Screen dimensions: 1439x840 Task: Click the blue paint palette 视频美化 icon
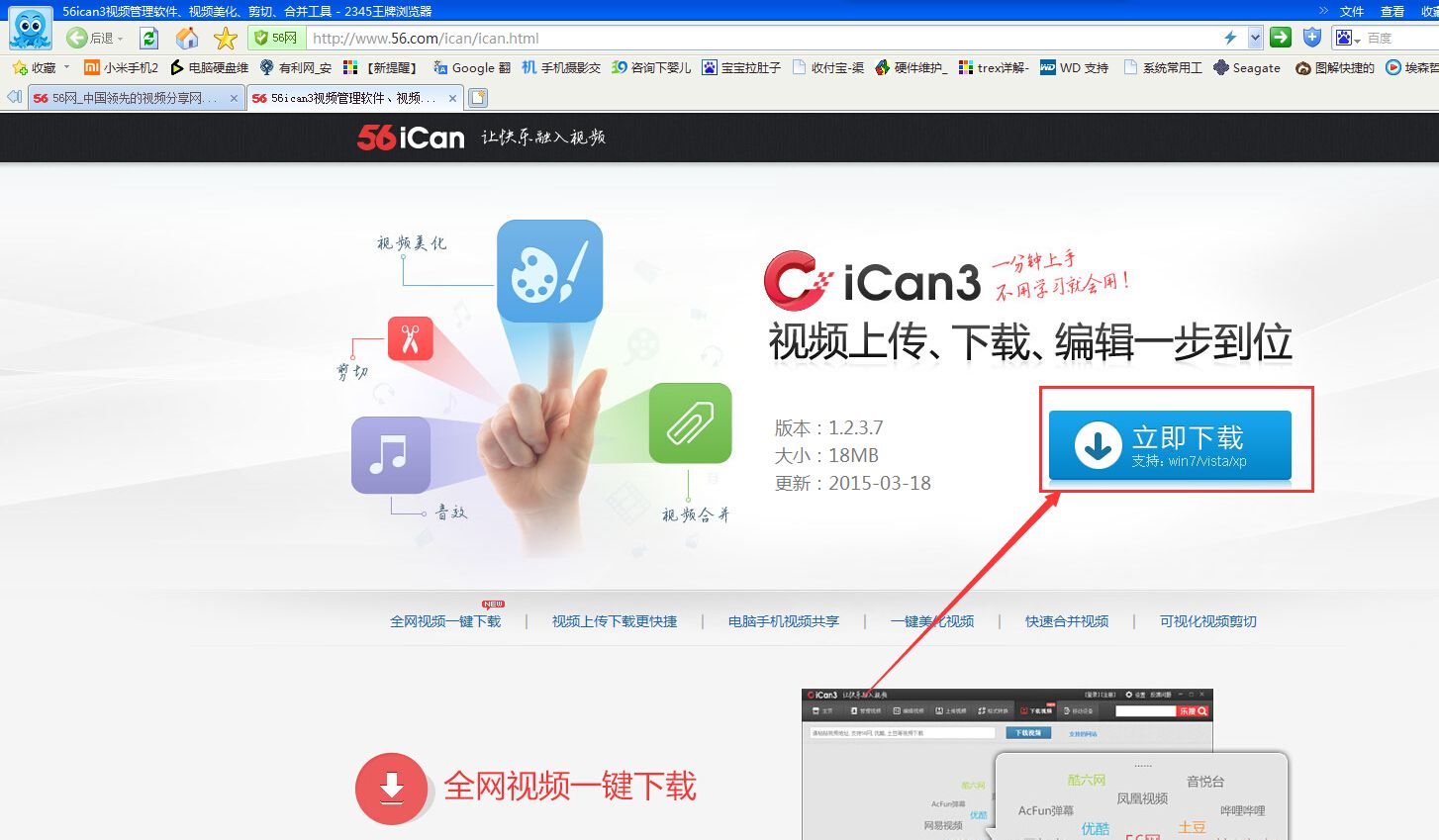coord(549,270)
